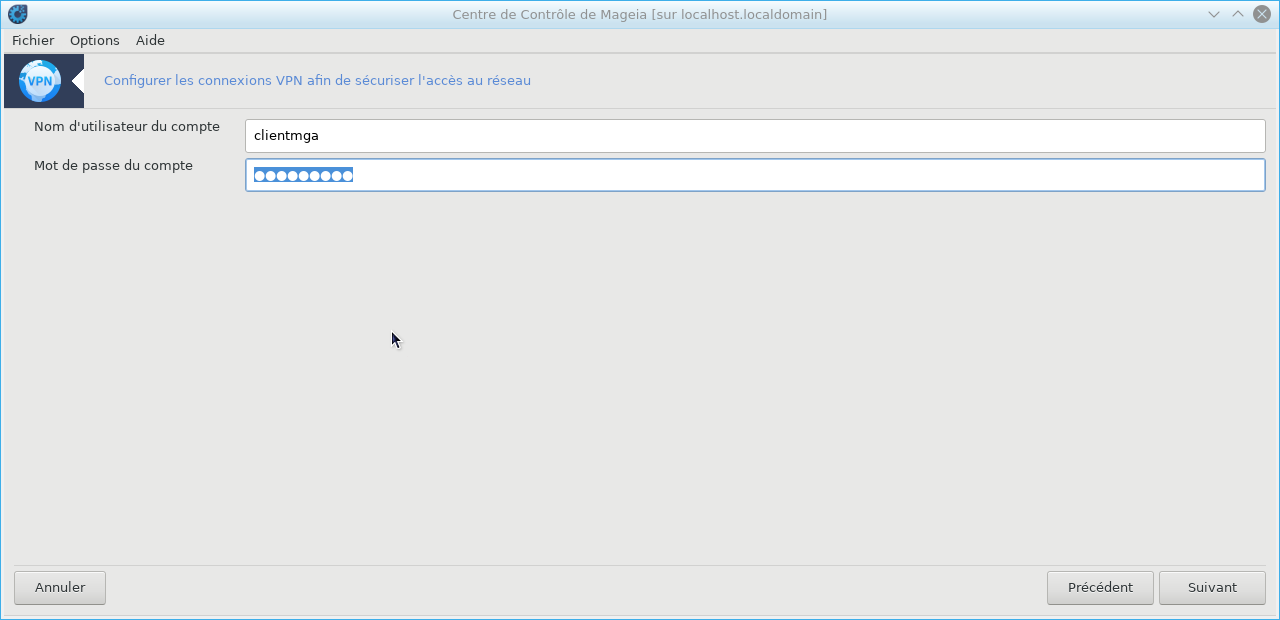Click the white arrow notch beside VPN icon

coord(78,81)
